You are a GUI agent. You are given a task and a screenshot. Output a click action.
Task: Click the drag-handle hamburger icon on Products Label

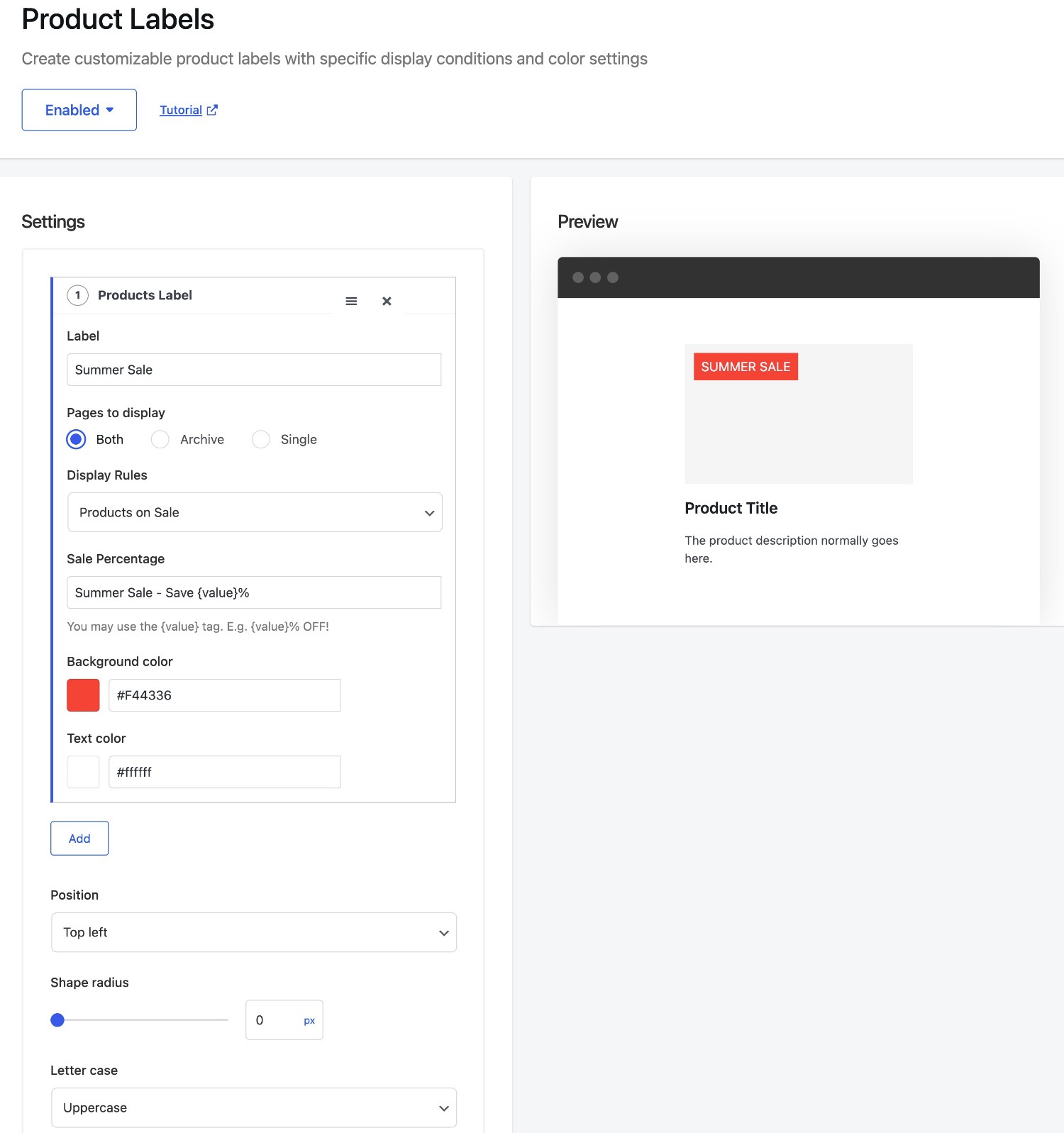[351, 302]
